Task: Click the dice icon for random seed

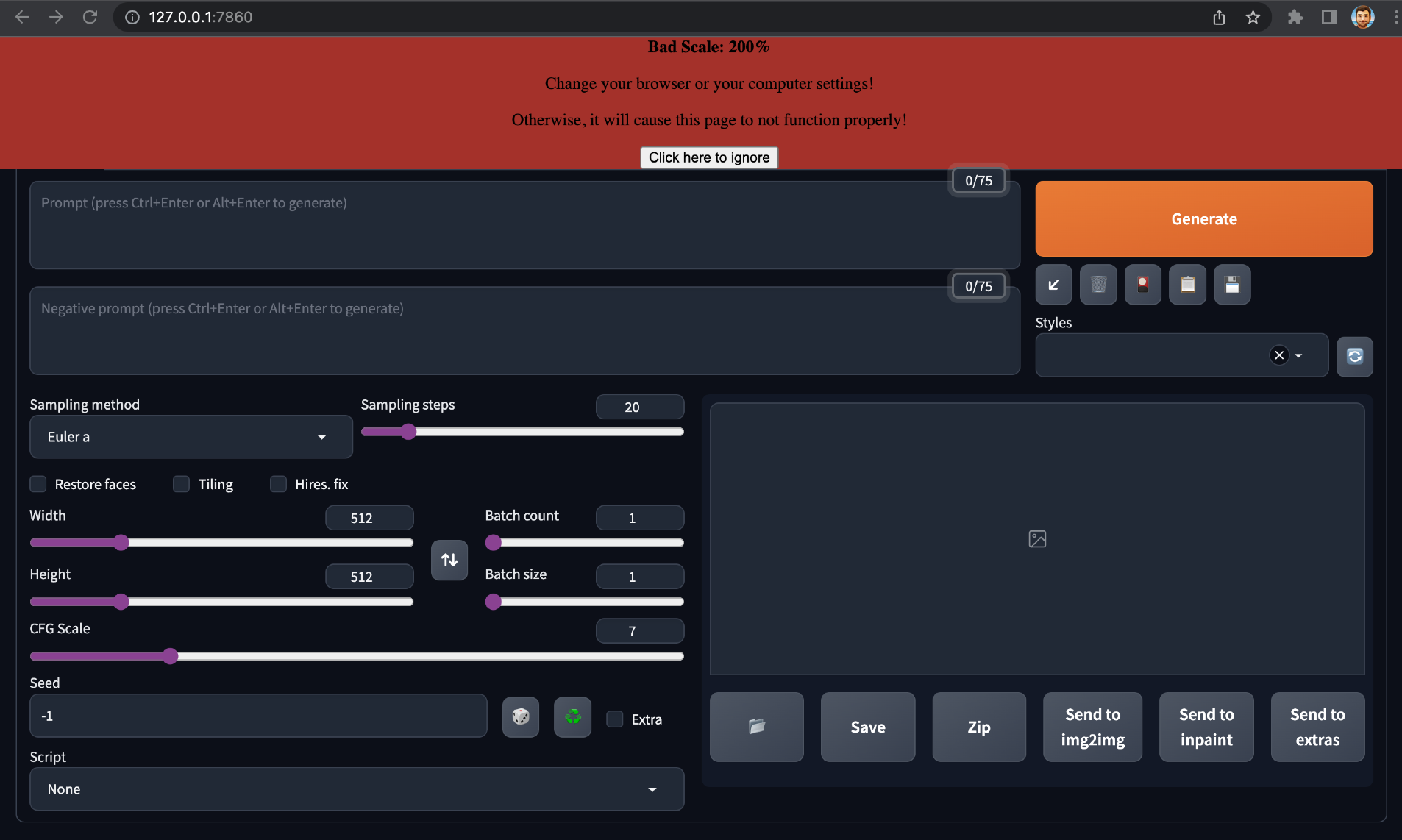Action: coord(520,716)
